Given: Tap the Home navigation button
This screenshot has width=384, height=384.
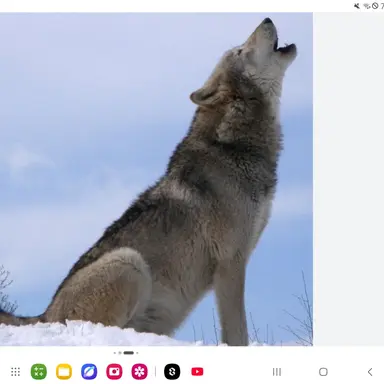Looking at the screenshot, I should [x=323, y=372].
